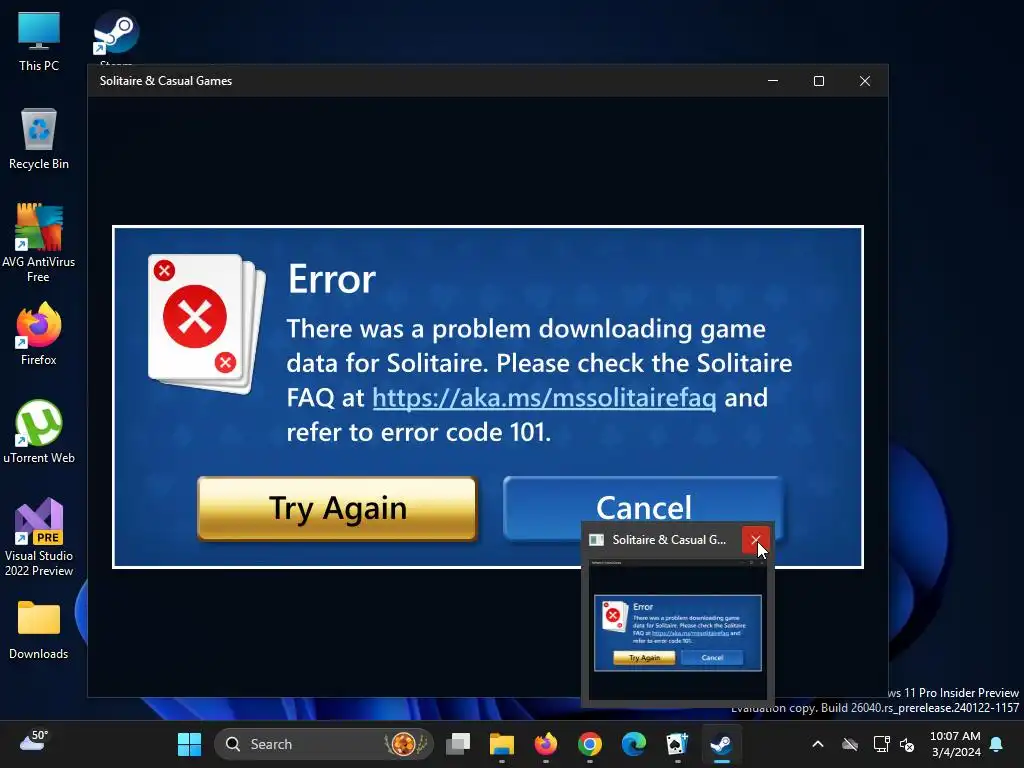Open the Steam desktop shortcut
Screen dimensions: 1024x768
(116, 38)
